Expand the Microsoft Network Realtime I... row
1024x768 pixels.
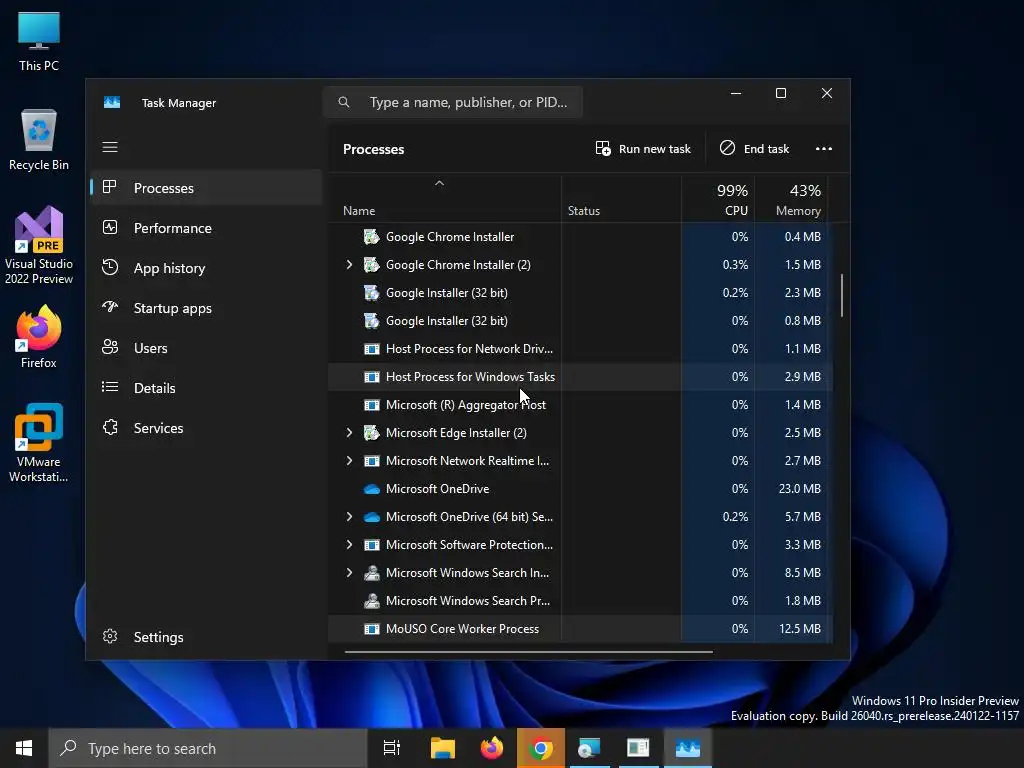pyautogui.click(x=349, y=460)
